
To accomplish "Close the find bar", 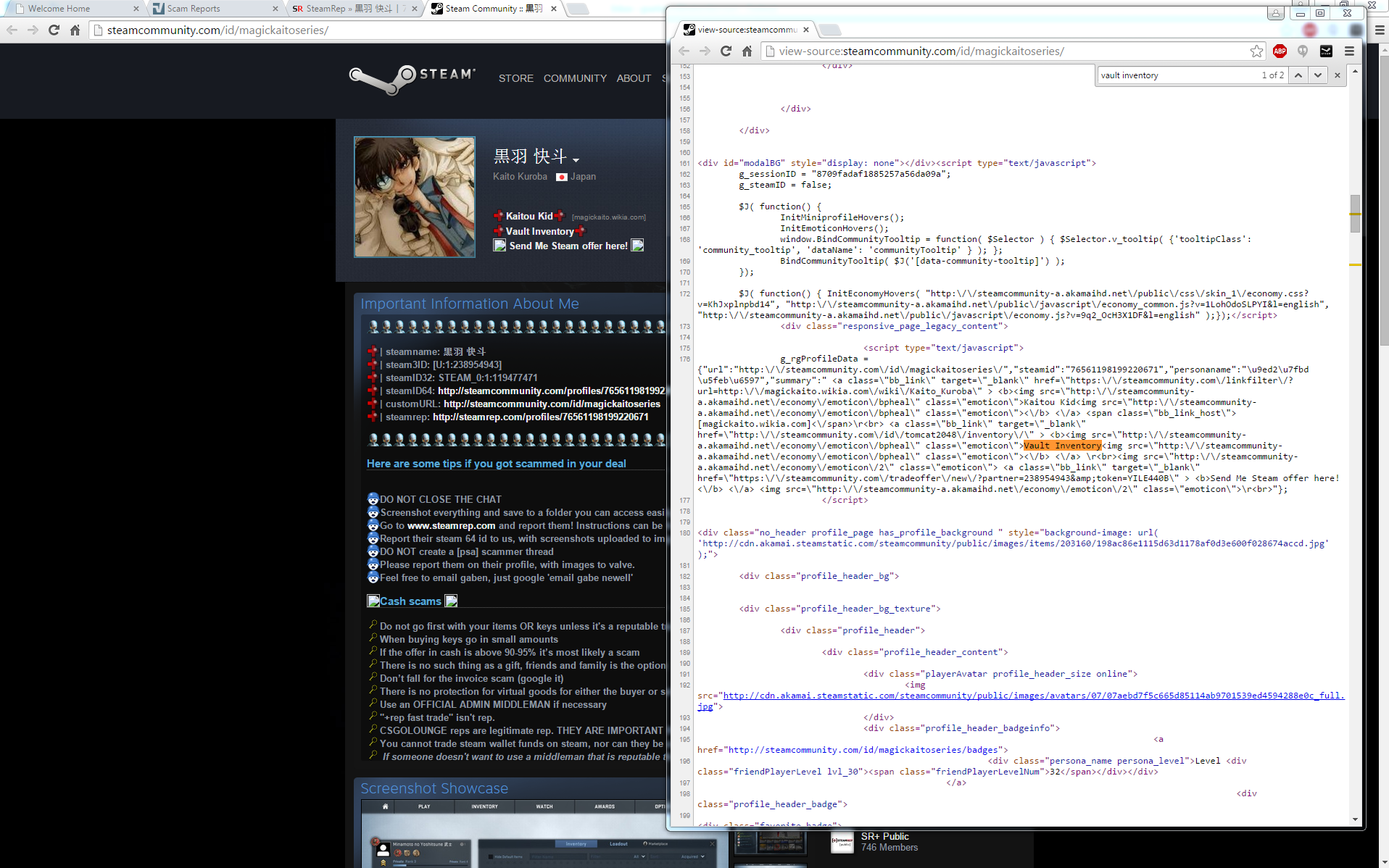I will [x=1338, y=75].
